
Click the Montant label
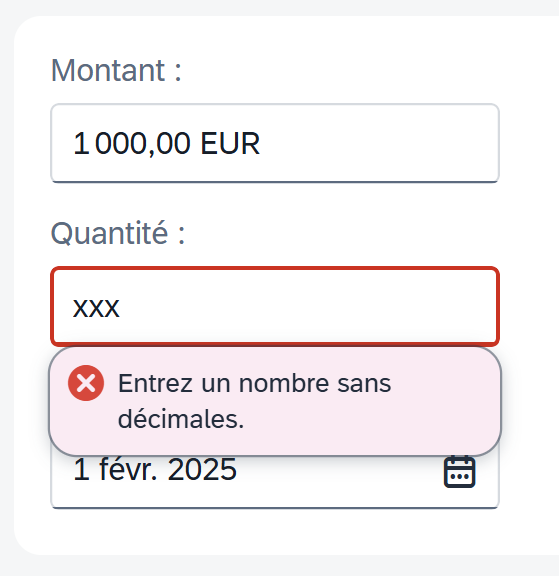(x=116, y=70)
